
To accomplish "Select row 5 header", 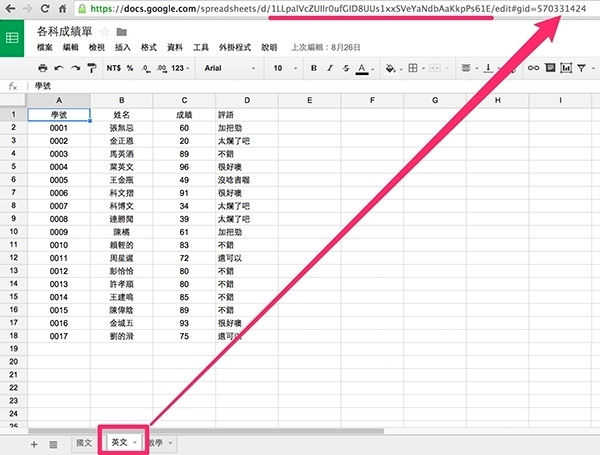I will [x=13, y=166].
